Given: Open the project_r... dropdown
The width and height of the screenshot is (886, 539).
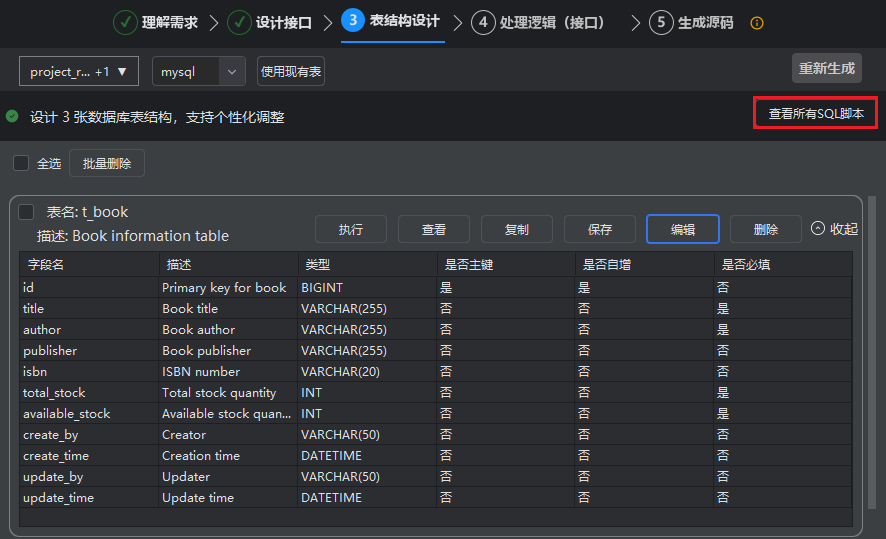Looking at the screenshot, I should pos(79,72).
